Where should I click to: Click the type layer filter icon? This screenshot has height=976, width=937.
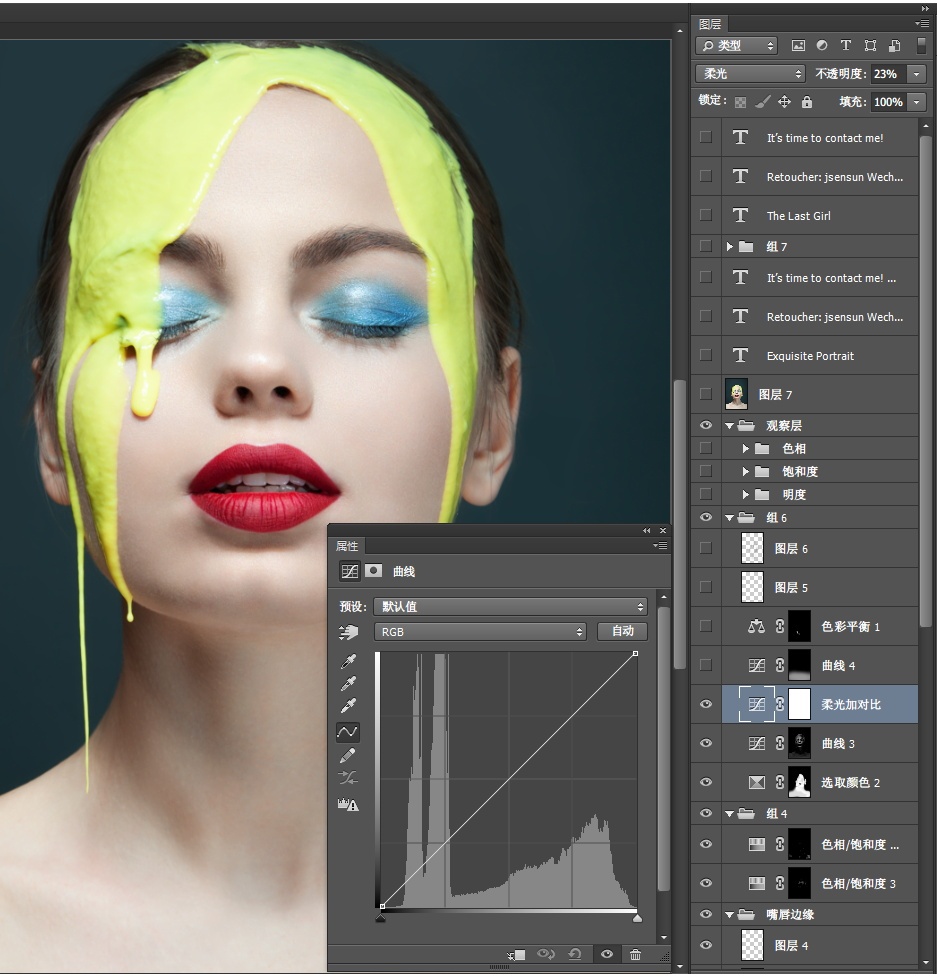[845, 45]
